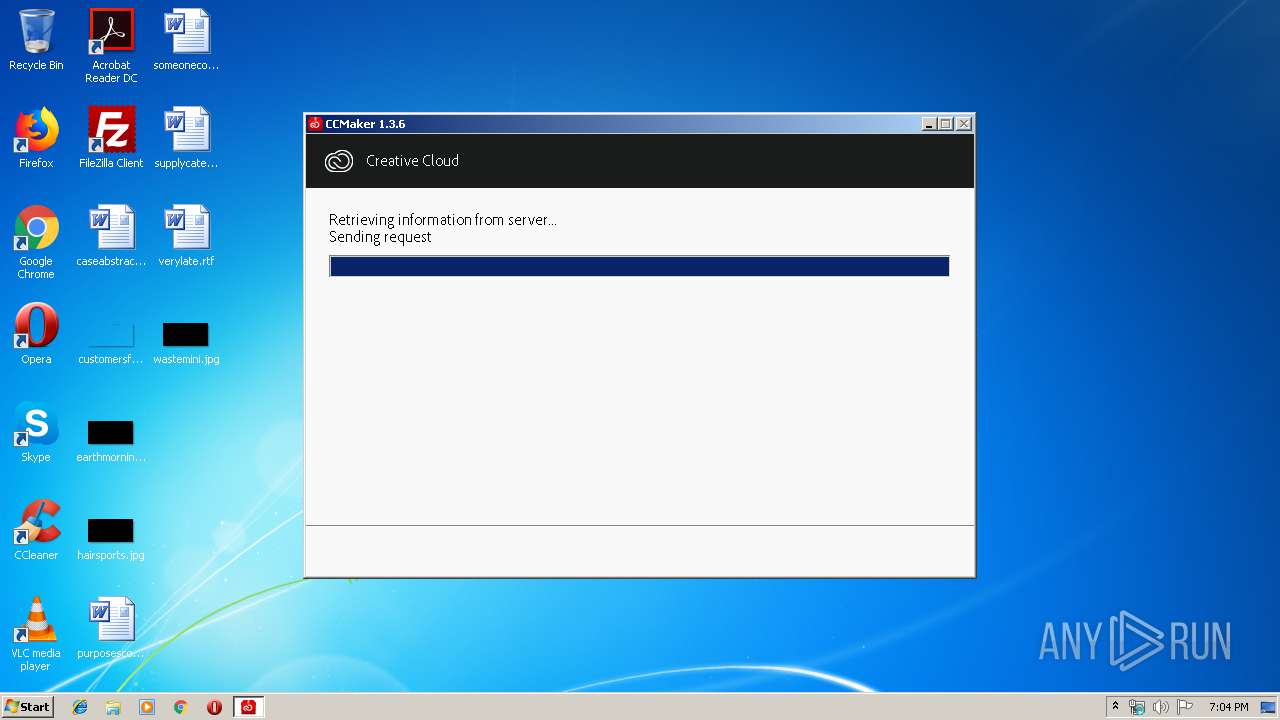The width and height of the screenshot is (1280, 720).
Task: Select the CCMaker taskbar button
Action: pos(248,707)
